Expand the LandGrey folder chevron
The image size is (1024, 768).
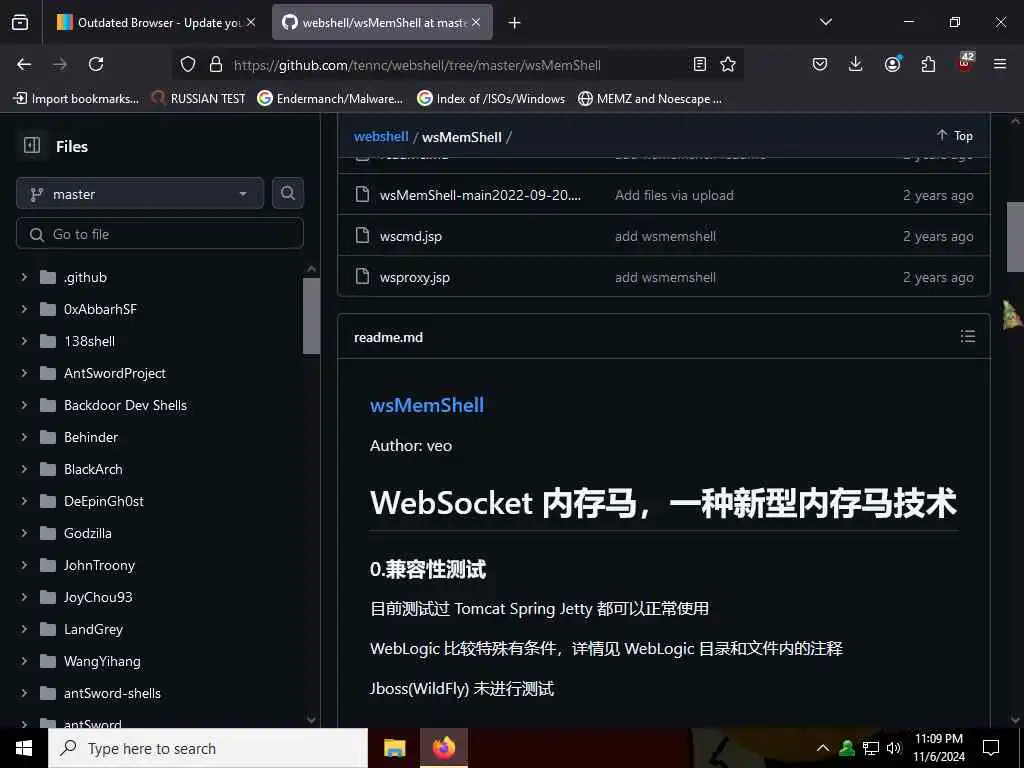click(x=24, y=629)
